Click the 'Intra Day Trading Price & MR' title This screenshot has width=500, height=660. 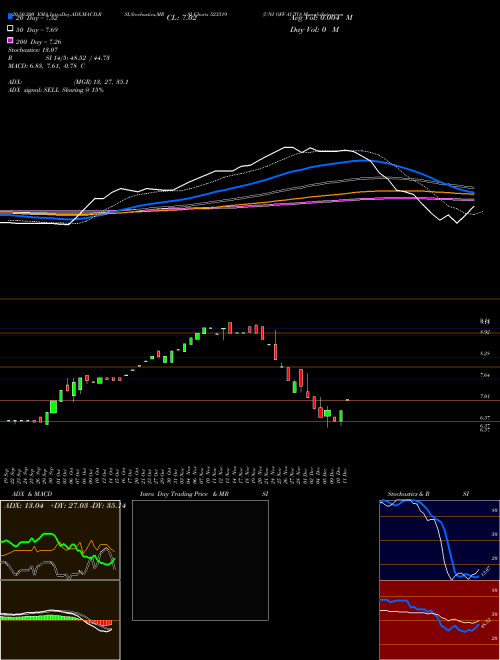[184, 494]
